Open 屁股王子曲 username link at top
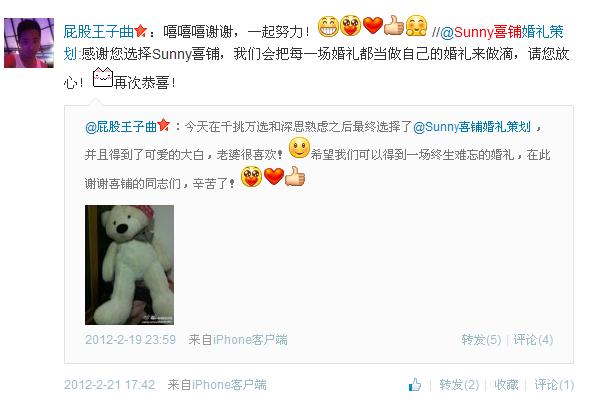Viewport: 592px width, 406px height. 99,32
